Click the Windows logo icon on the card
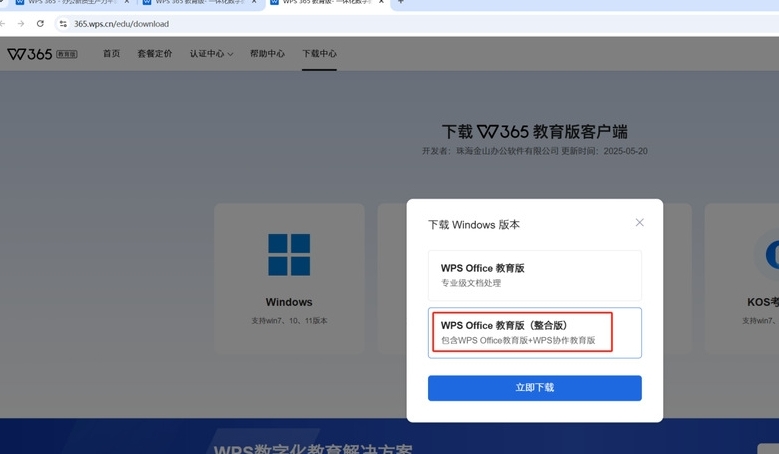This screenshot has height=454, width=779. pyautogui.click(x=289, y=255)
